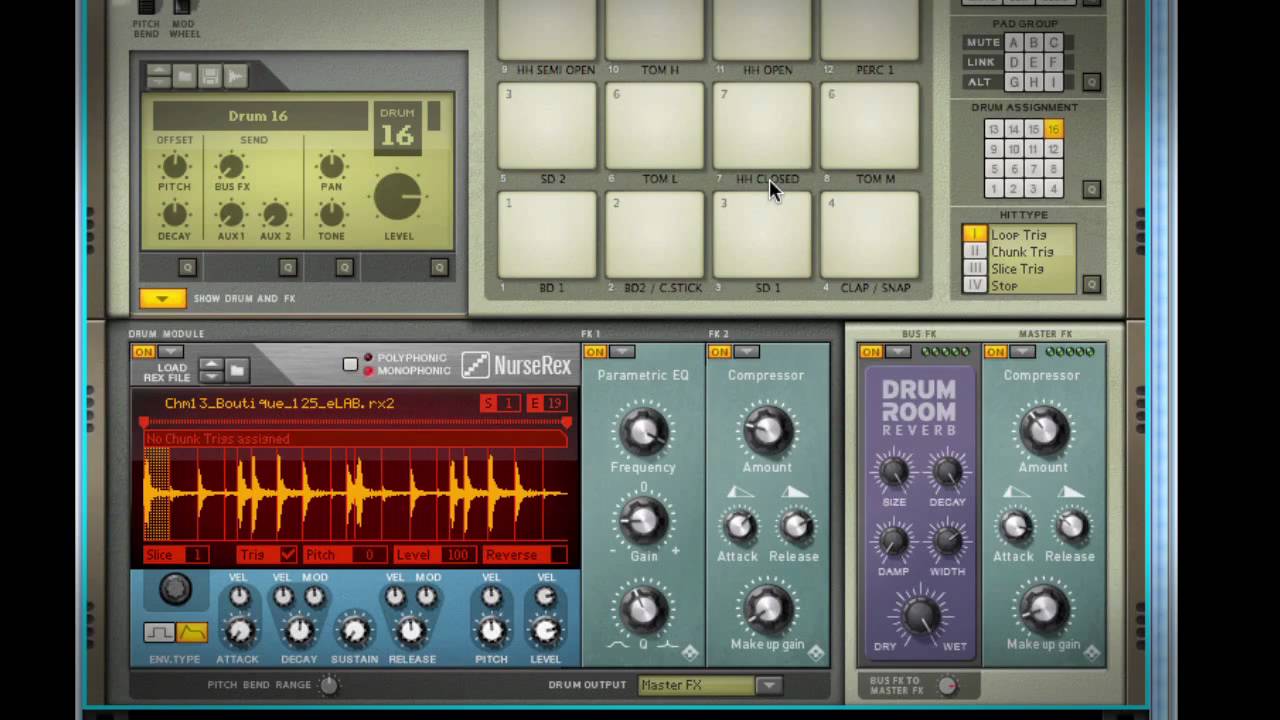
Task: Click the Drum Assignment Q button
Action: coord(1091,189)
